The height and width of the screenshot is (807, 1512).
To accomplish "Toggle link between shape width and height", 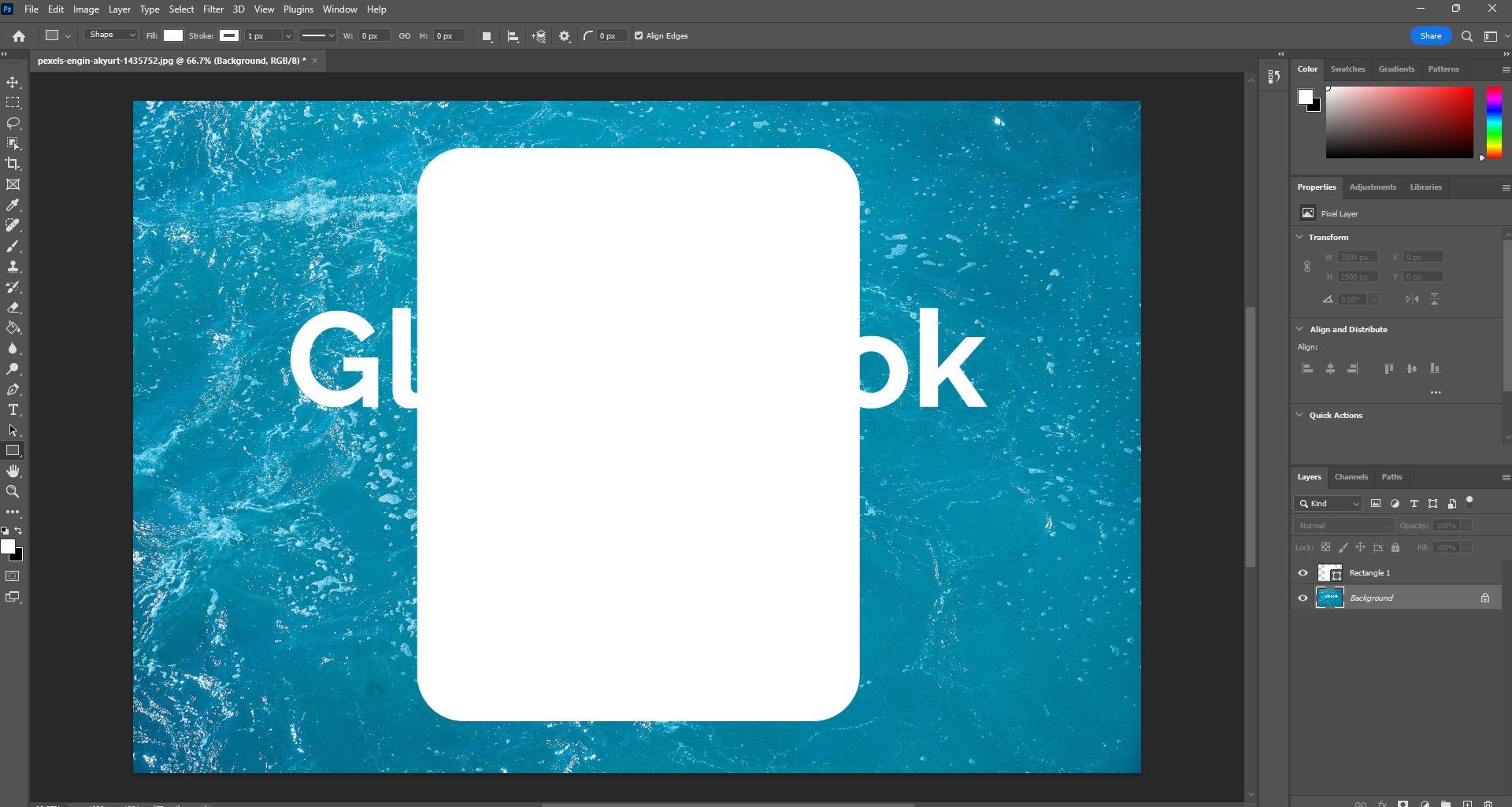I will tap(405, 36).
